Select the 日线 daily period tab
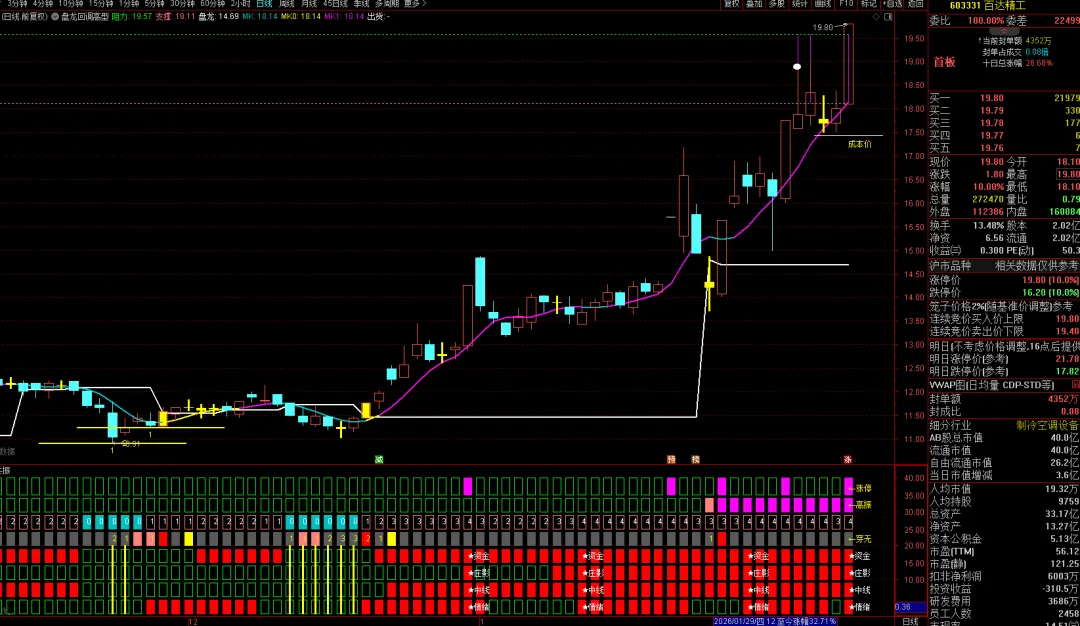This screenshot has height=626, width=1080. 264,3
